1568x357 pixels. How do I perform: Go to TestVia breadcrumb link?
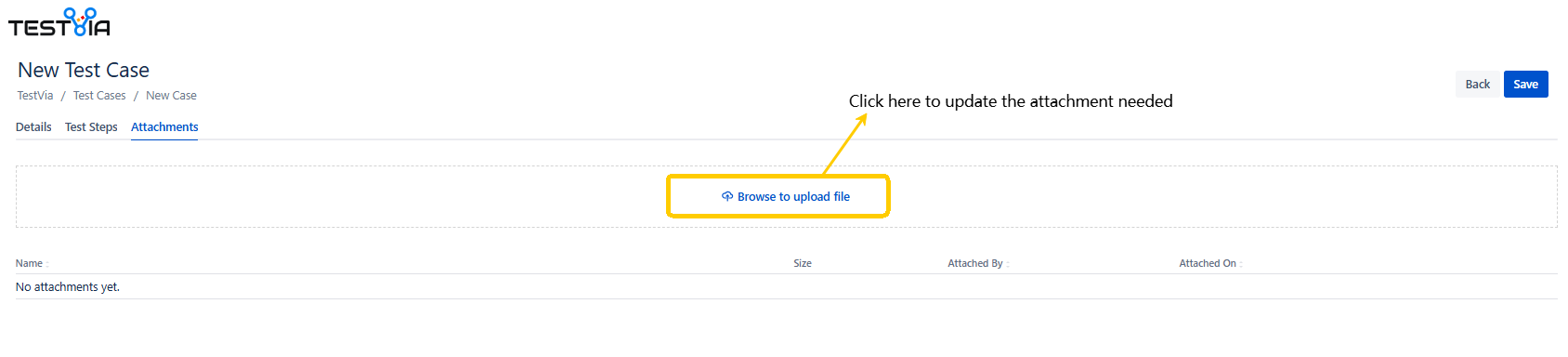point(35,96)
